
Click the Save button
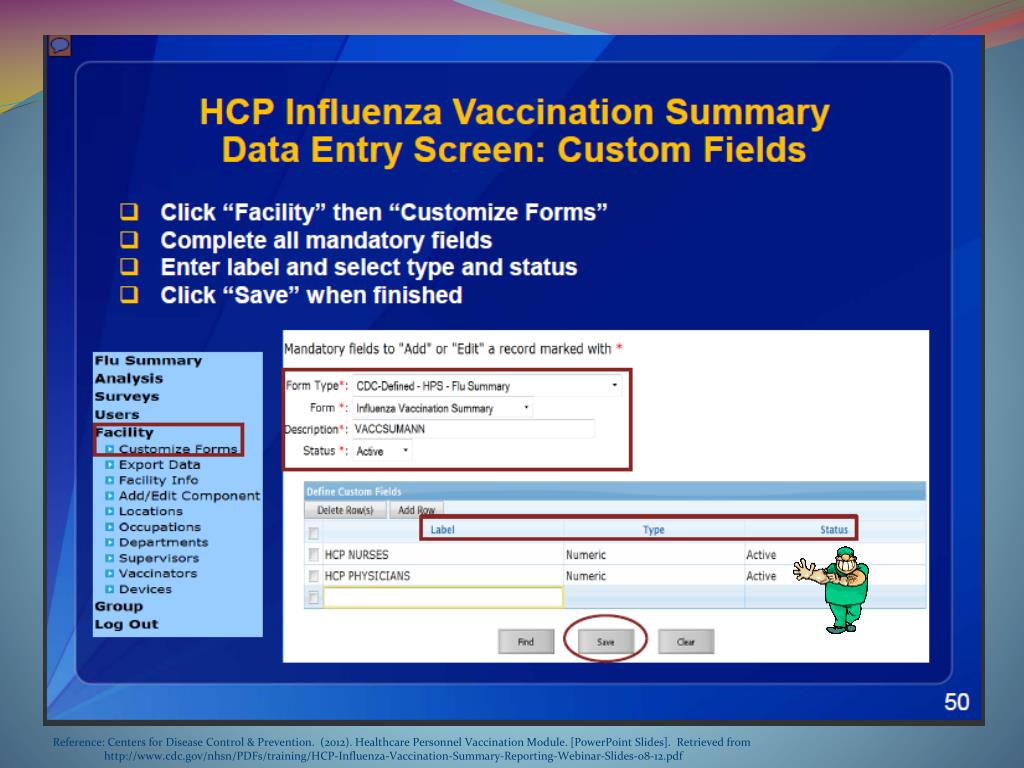[605, 641]
